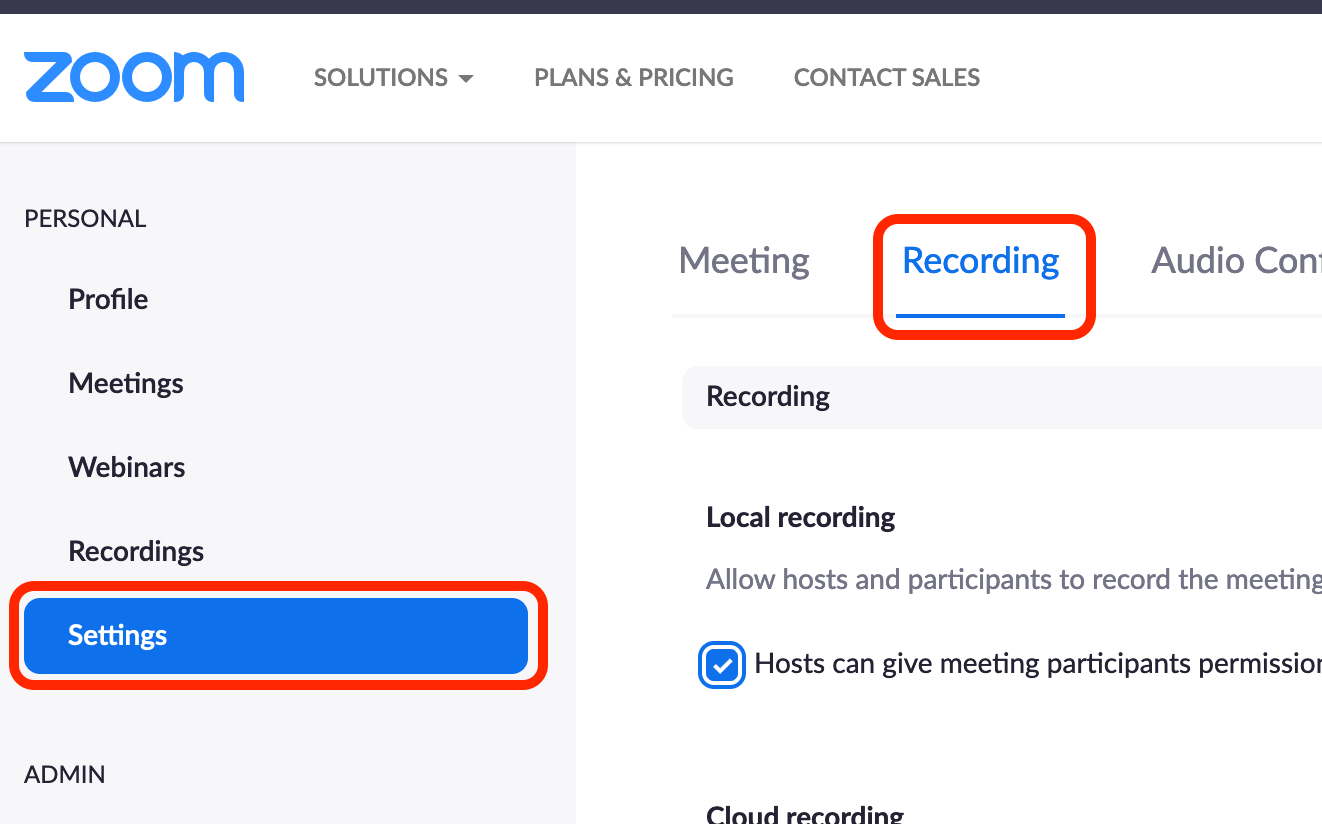Click the Cloud recording heading
Screen dimensions: 1322x824
click(x=805, y=814)
